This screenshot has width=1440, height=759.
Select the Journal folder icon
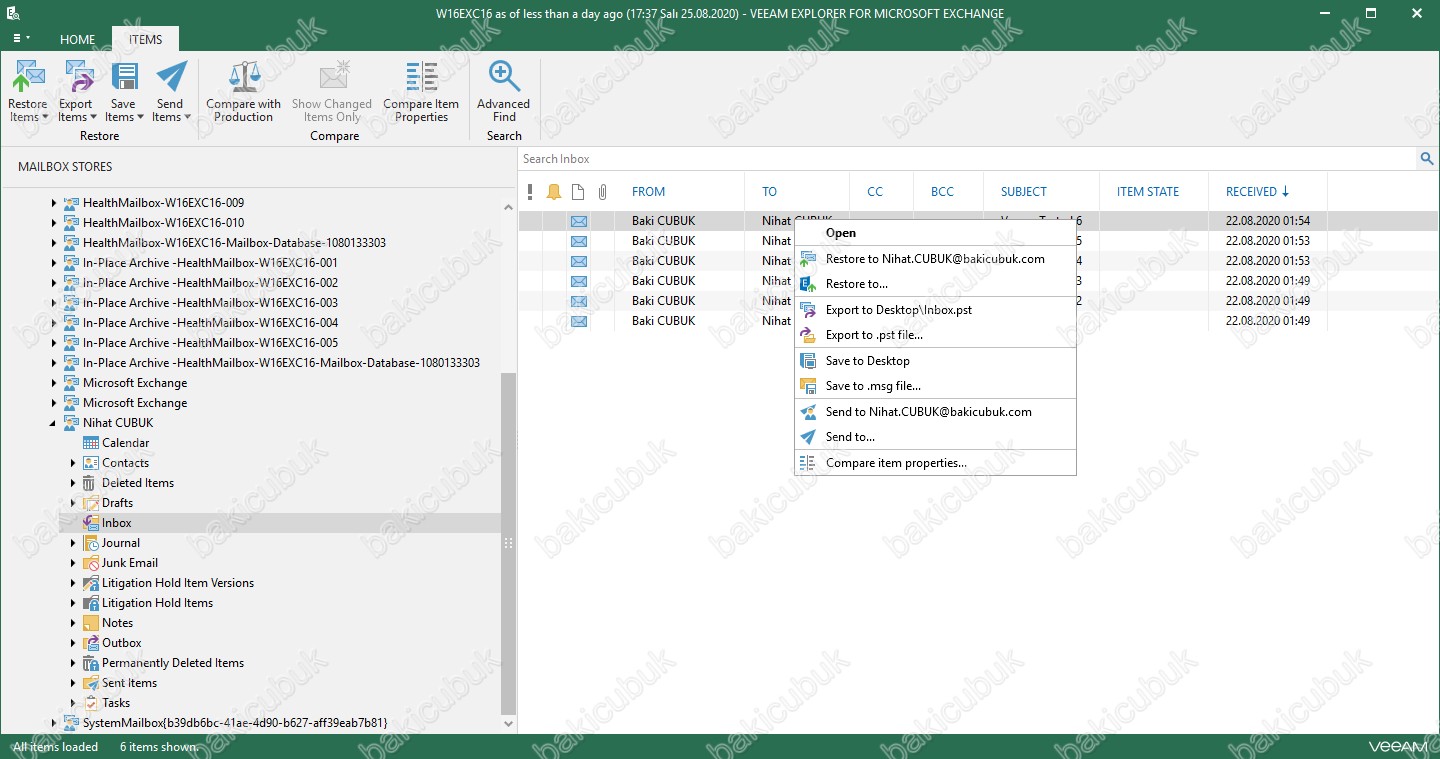point(91,543)
